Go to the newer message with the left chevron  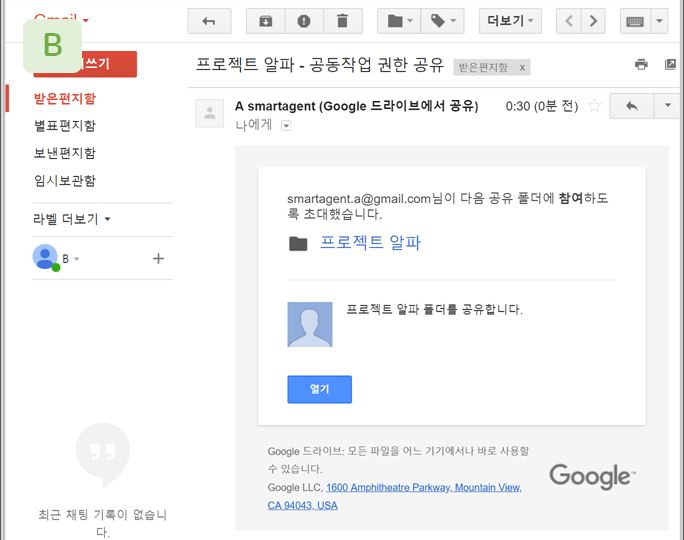[x=569, y=21]
